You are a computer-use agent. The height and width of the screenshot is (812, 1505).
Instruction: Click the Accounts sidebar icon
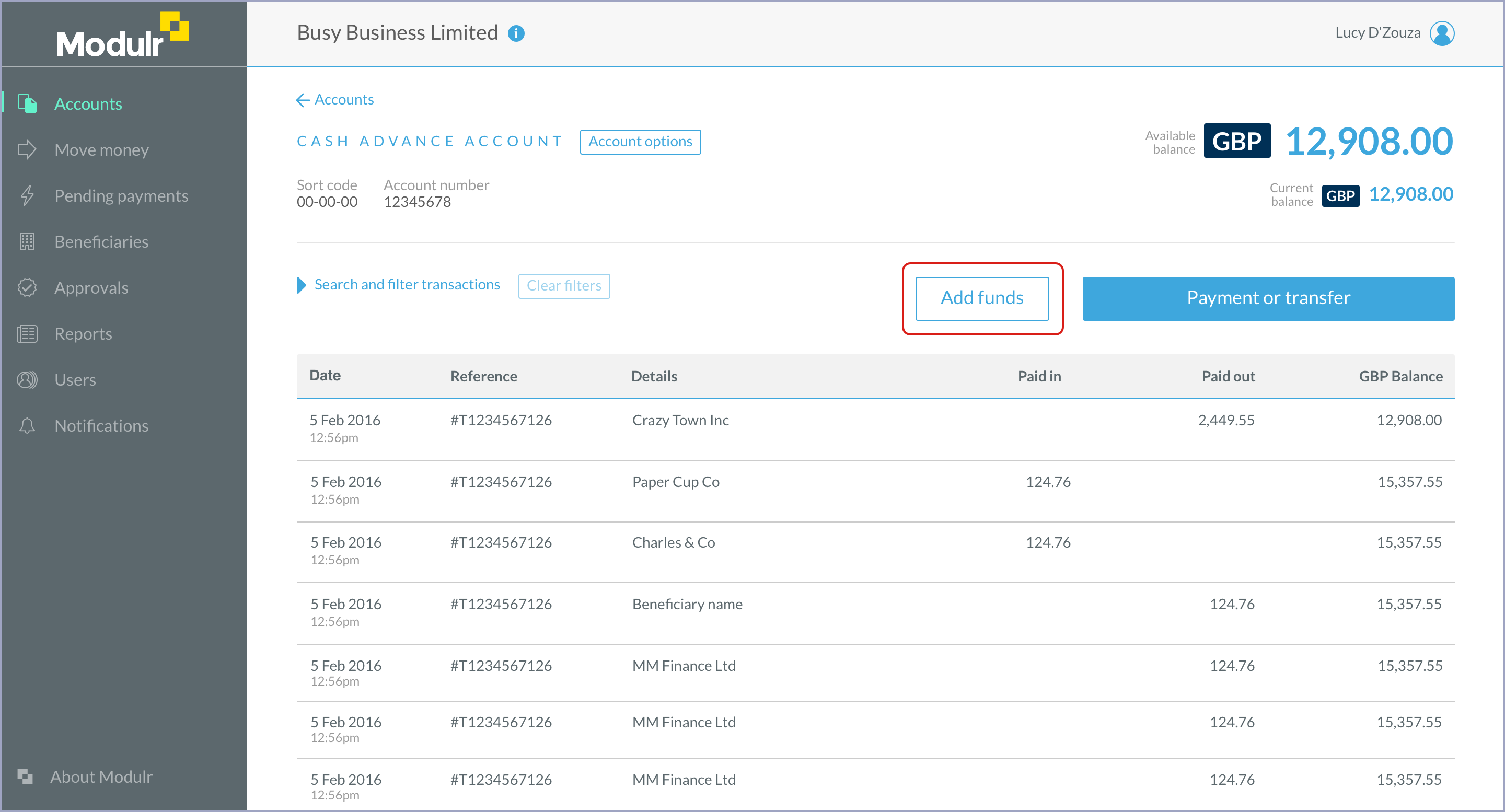click(27, 103)
